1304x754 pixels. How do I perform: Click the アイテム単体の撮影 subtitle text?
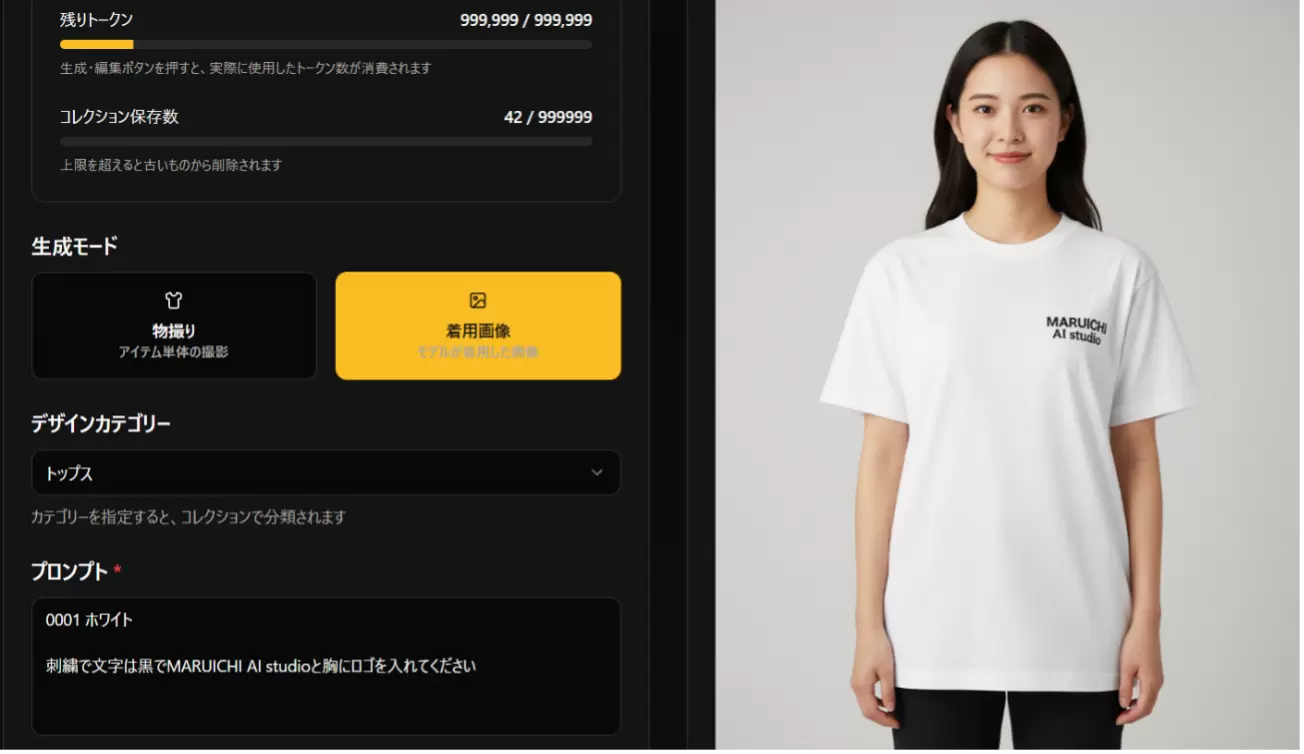[174, 352]
